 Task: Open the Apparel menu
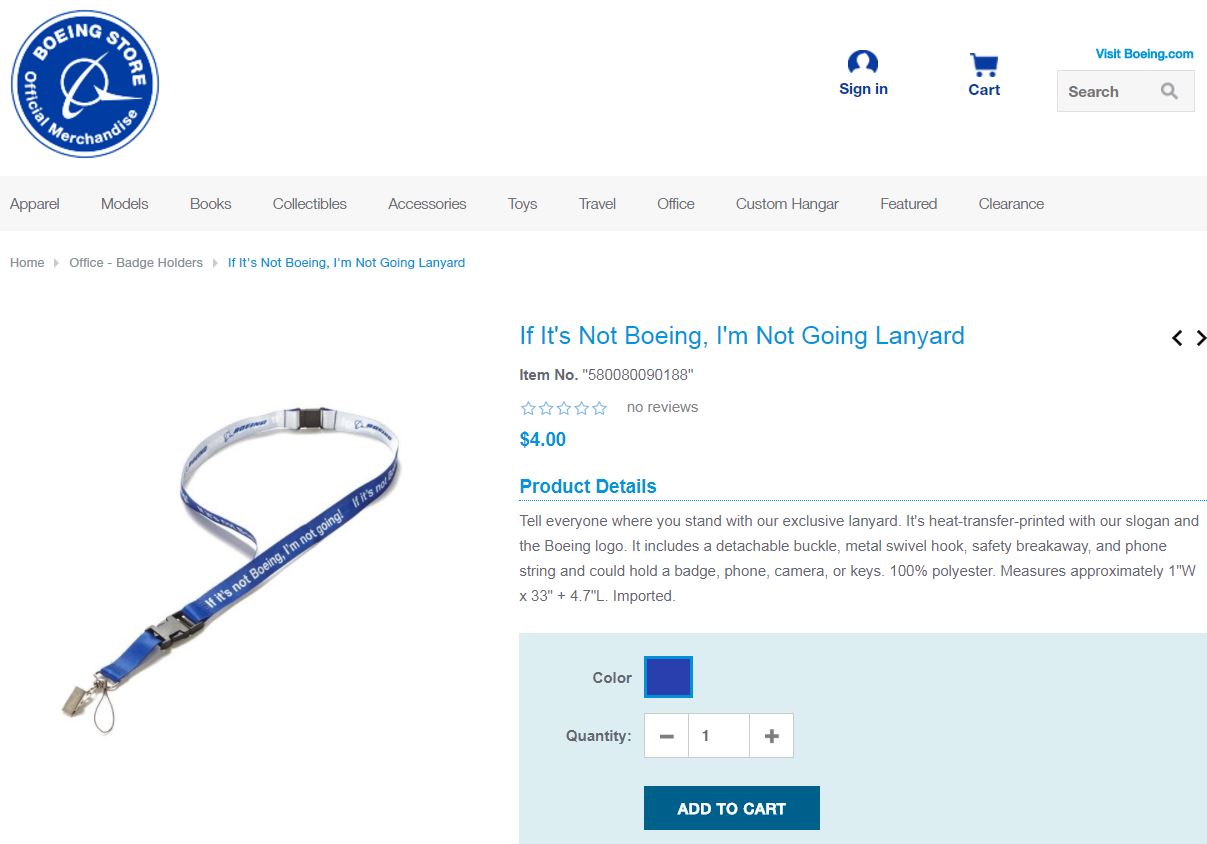click(x=35, y=204)
